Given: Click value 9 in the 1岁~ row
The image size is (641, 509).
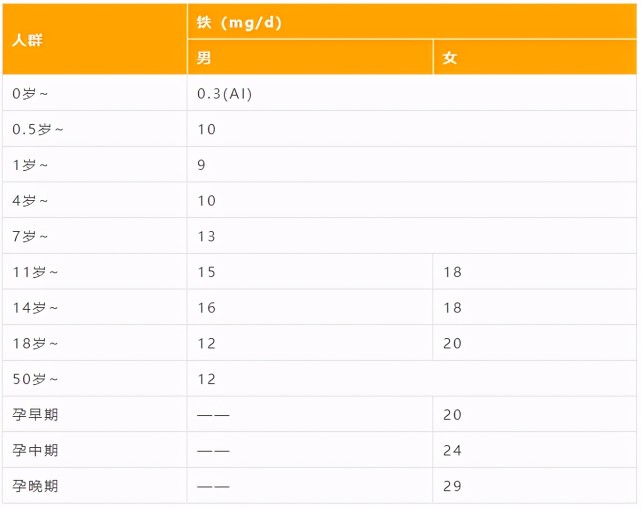Looking at the screenshot, I should (x=201, y=165).
